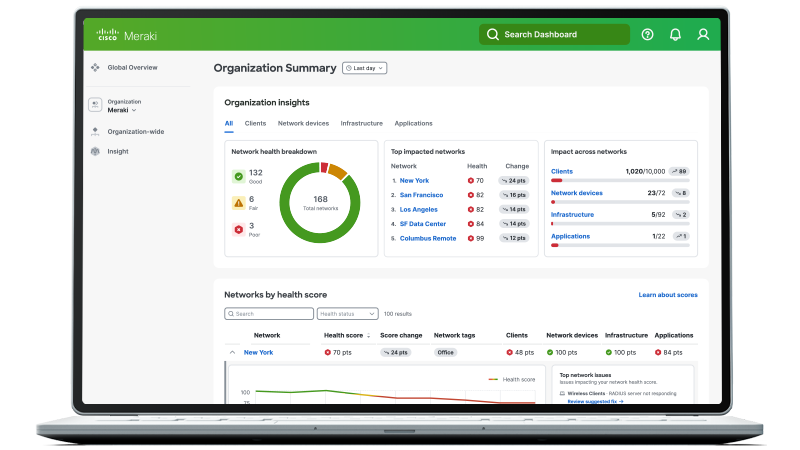Click the red Poor status icon
This screenshot has height=450, width=800.
point(238,230)
